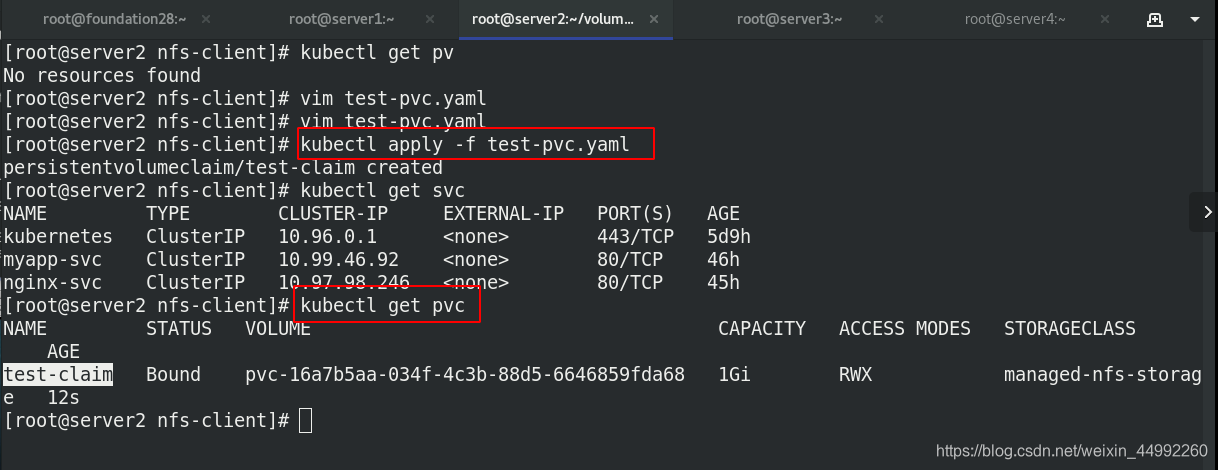Click 'kubectl apply -f test-pvc.yaml' command
Viewport: 1218px width, 470px height.
pos(465,145)
